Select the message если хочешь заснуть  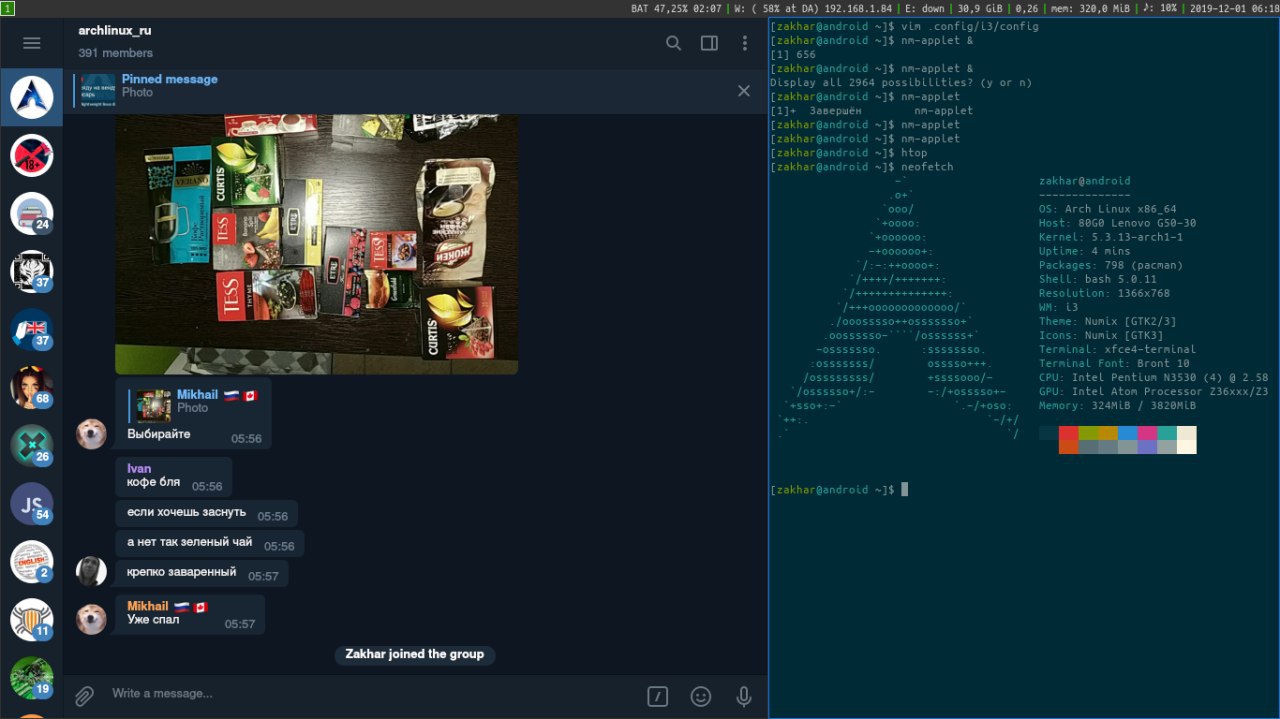207,514
